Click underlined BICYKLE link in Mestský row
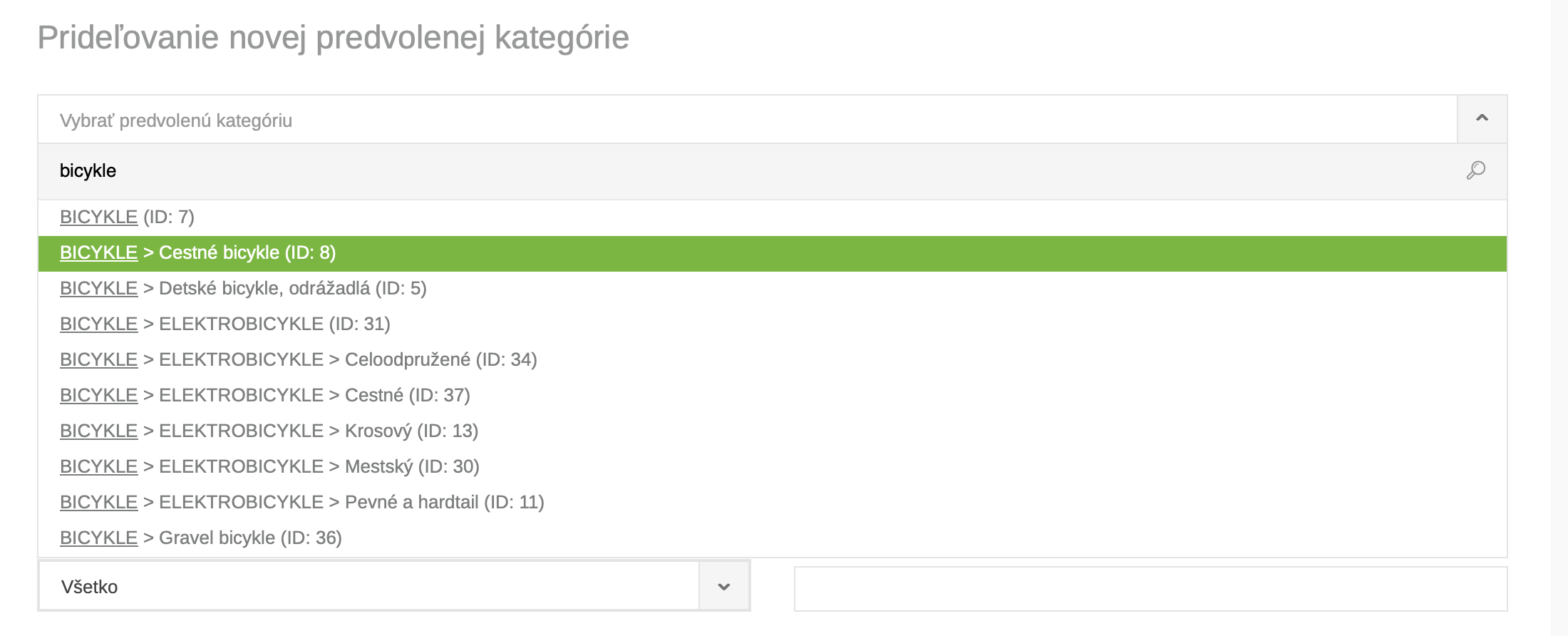Screen dimensions: 1568x636 click(98, 466)
